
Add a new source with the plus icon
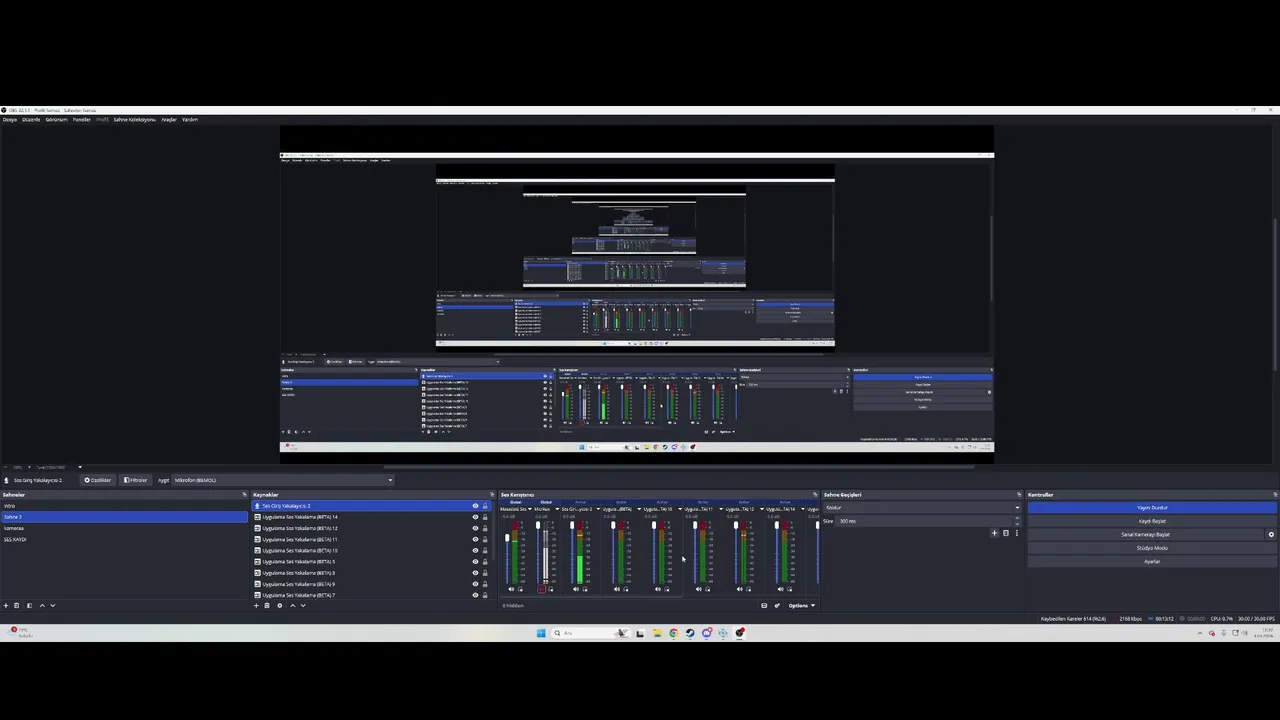point(256,605)
